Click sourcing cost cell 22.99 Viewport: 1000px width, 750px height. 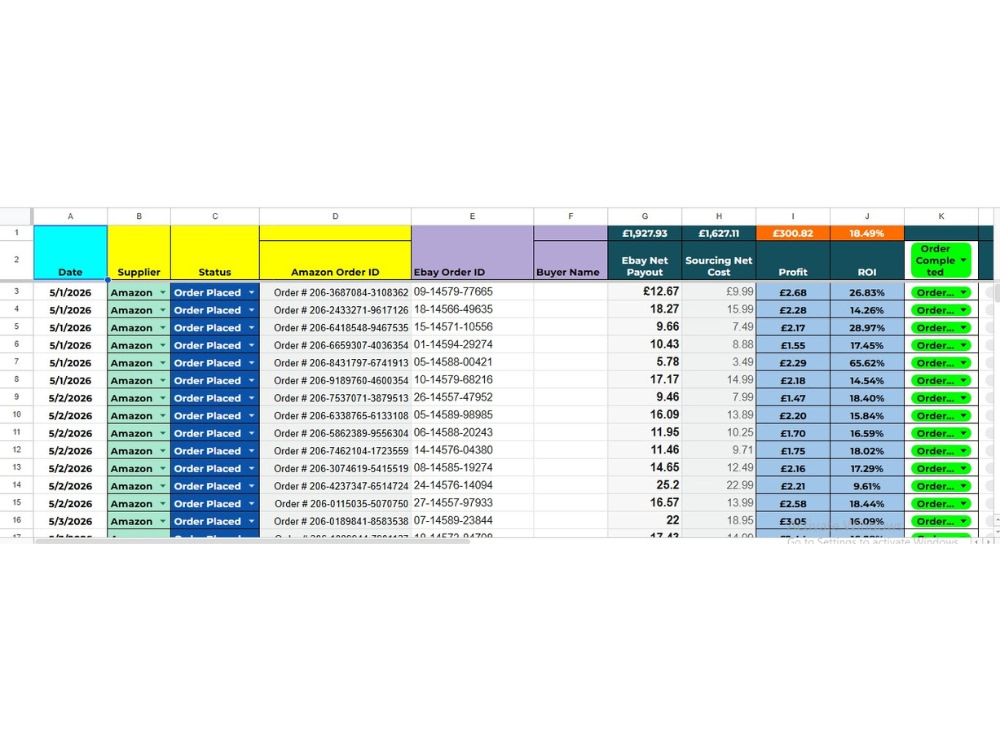(x=719, y=485)
